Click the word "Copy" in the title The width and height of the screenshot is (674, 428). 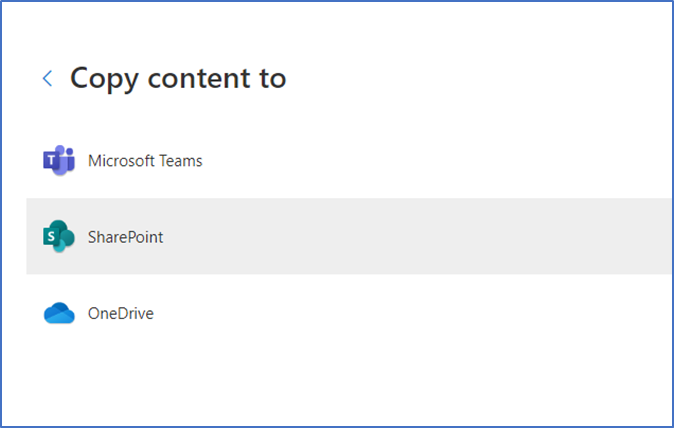[104, 80]
